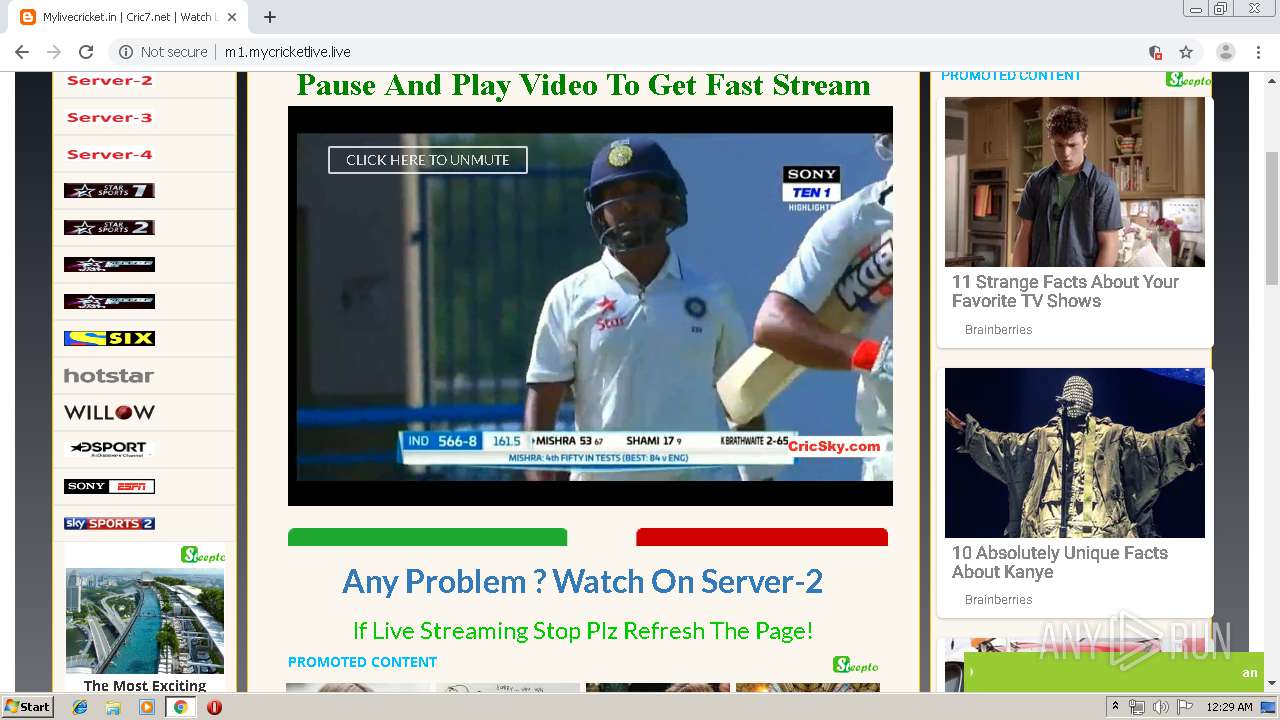Click the Speepto logo above left sidebar ad
This screenshot has height=720, width=1280.
click(203, 555)
